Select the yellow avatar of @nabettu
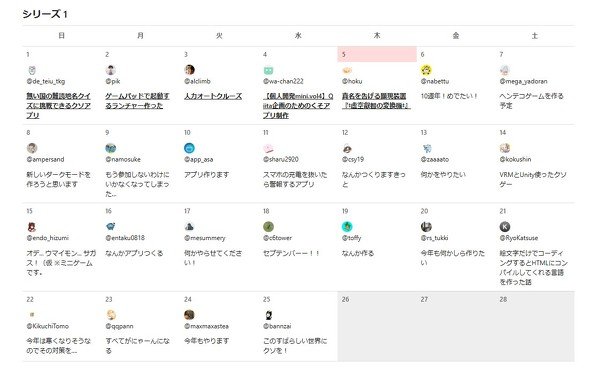Viewport: 590px width, 377px height. (426, 70)
